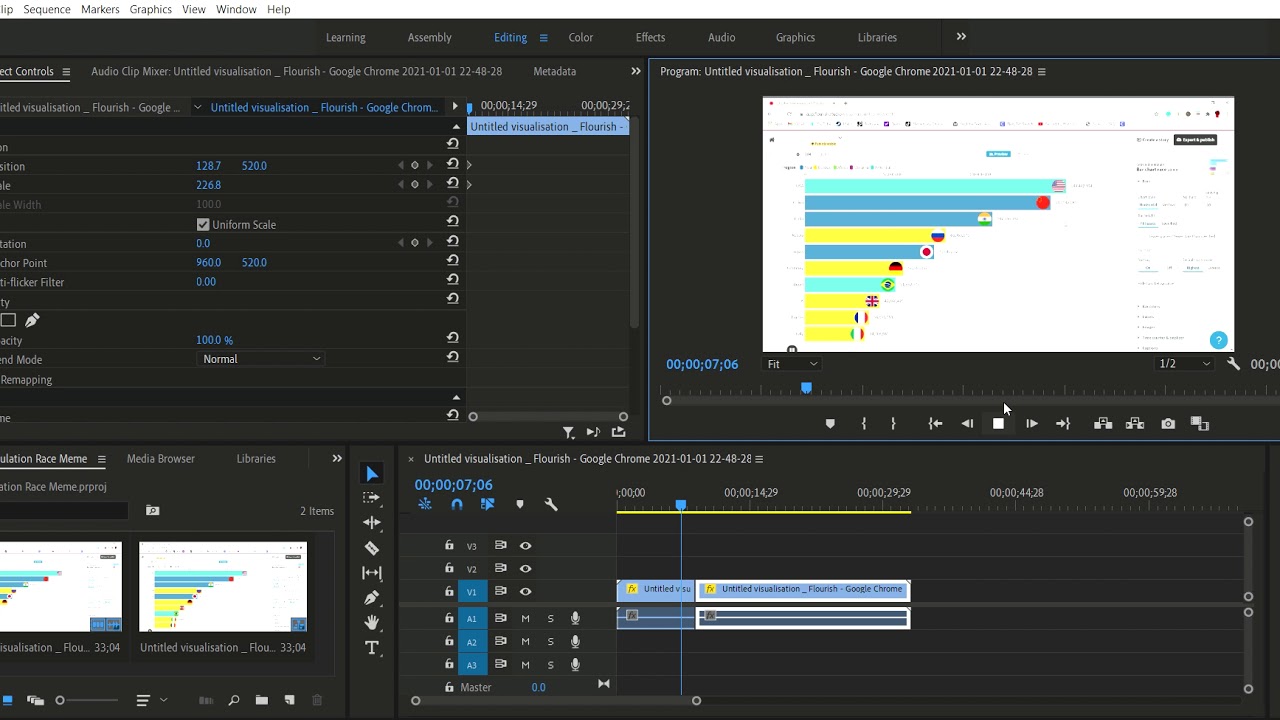Reset the Blend Mode parameter
1280x720 pixels.
click(453, 358)
